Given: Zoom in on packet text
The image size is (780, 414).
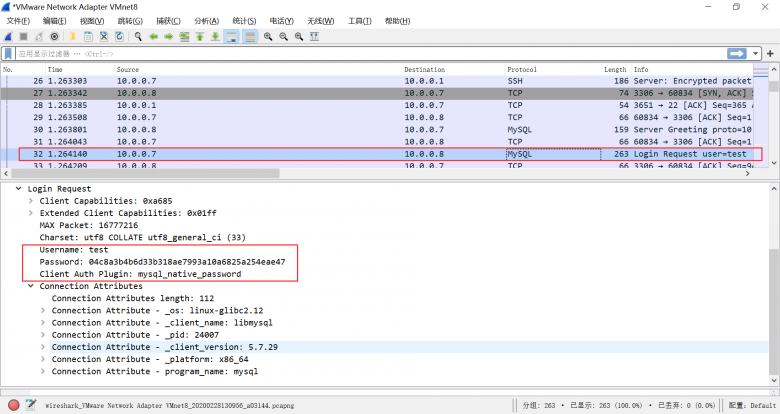Looking at the screenshot, I should pos(268,36).
